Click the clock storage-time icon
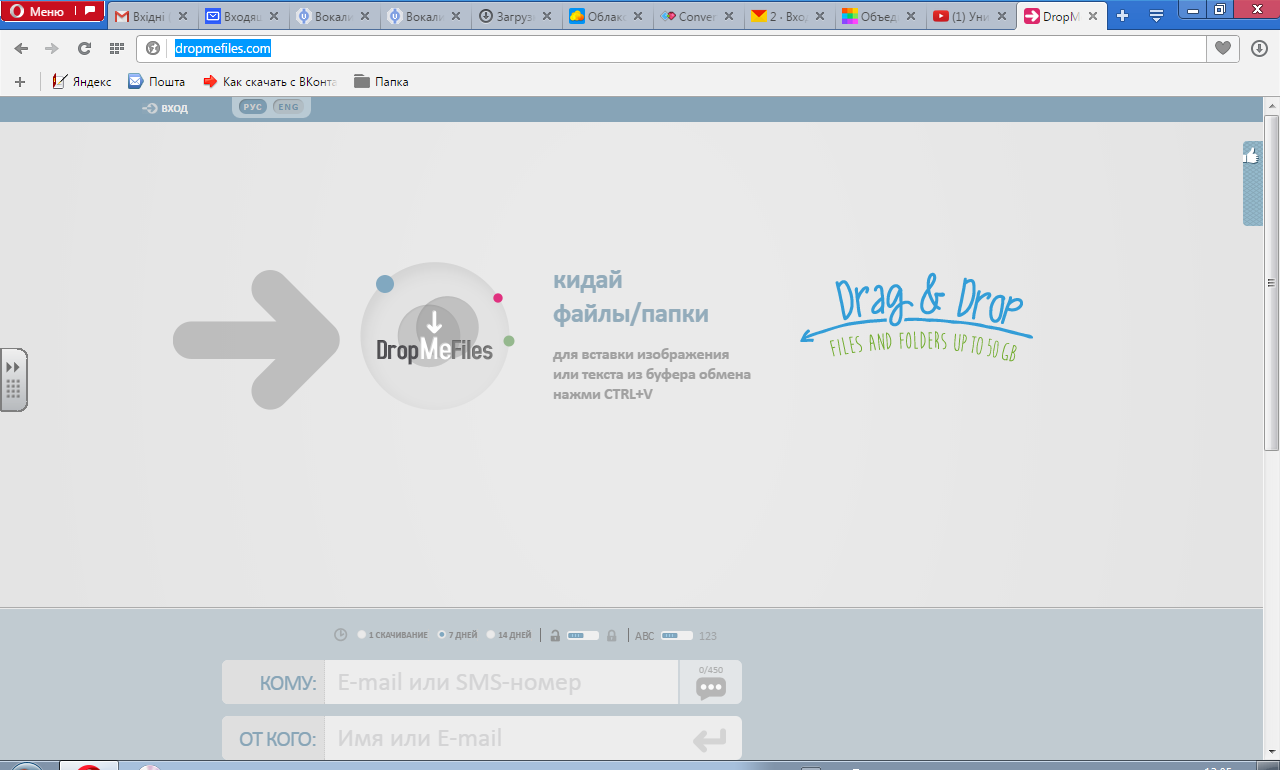The image size is (1284, 770). point(340,635)
